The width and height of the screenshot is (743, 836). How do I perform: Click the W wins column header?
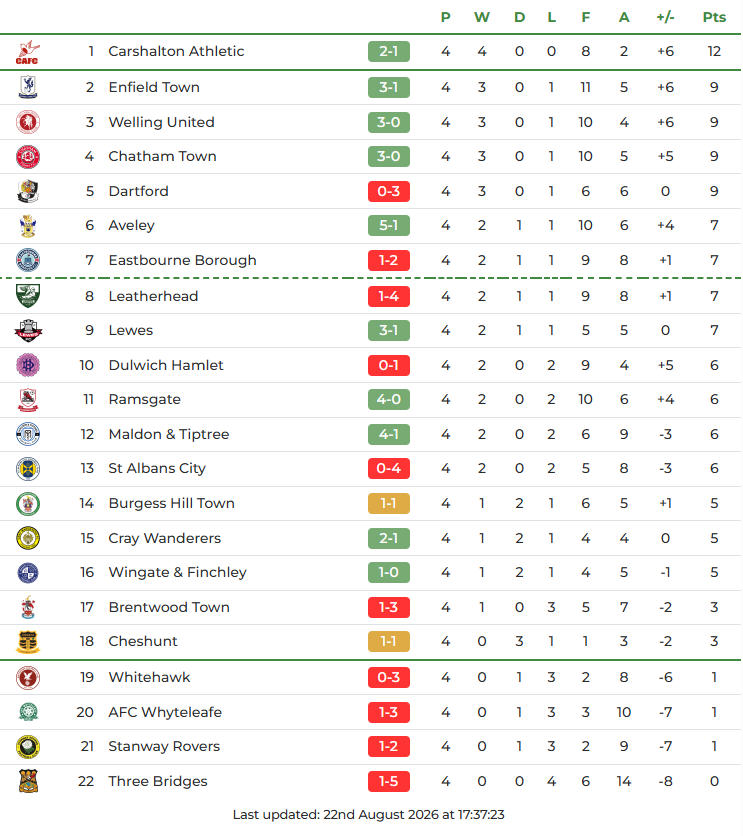coord(482,17)
